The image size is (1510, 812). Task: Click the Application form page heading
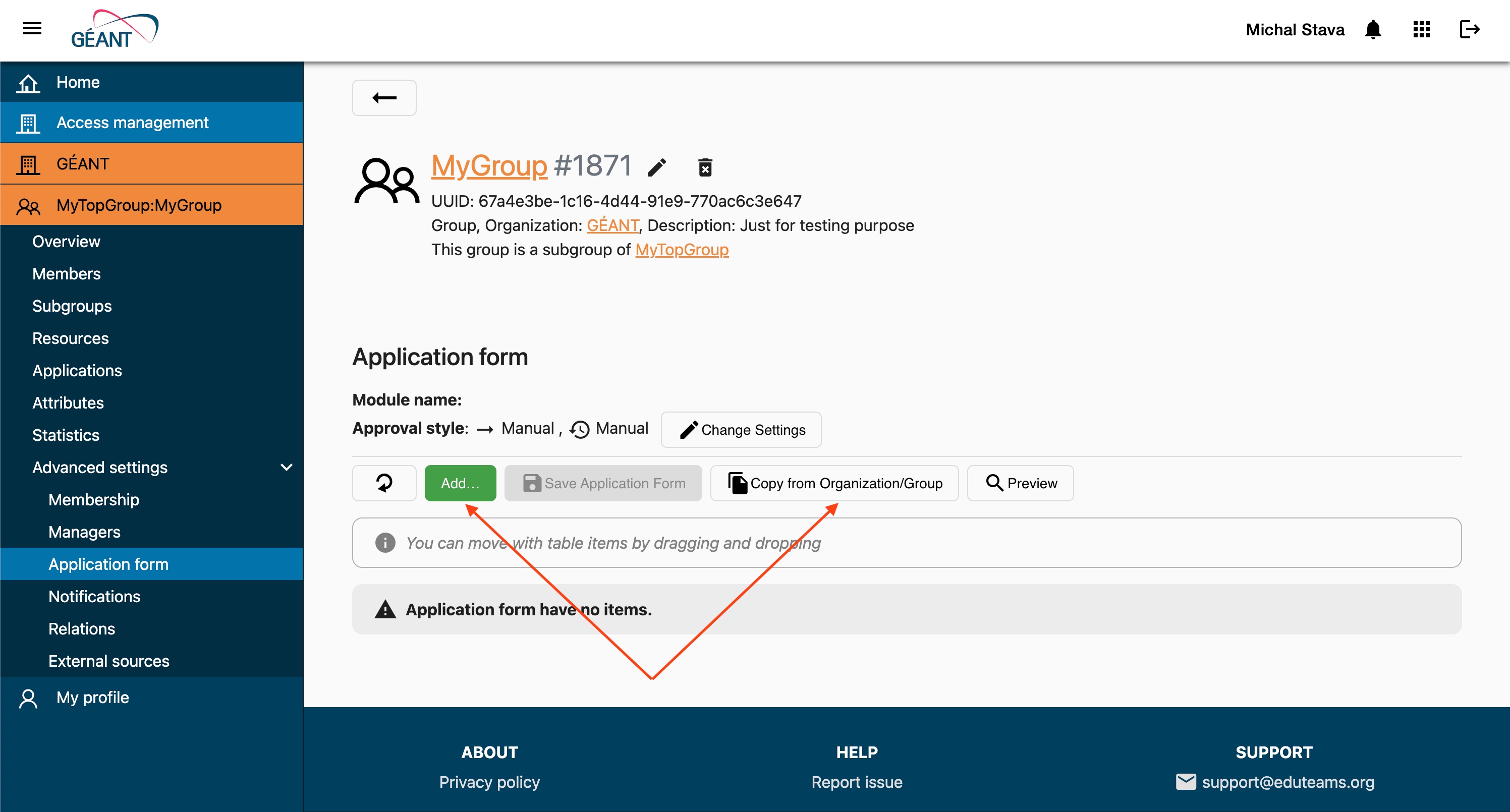pos(439,357)
